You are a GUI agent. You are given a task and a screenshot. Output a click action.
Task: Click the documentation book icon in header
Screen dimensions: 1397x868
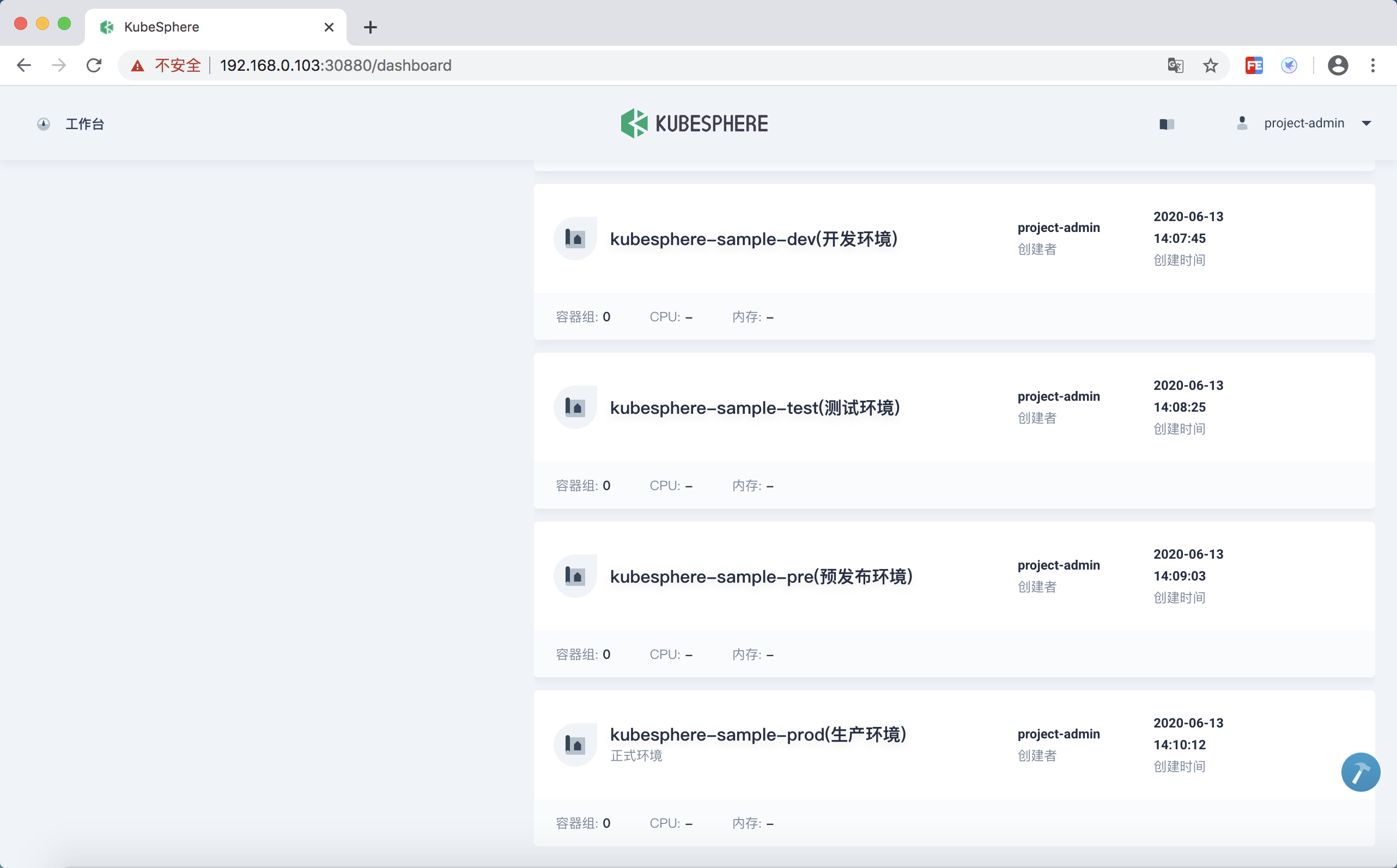click(x=1167, y=124)
